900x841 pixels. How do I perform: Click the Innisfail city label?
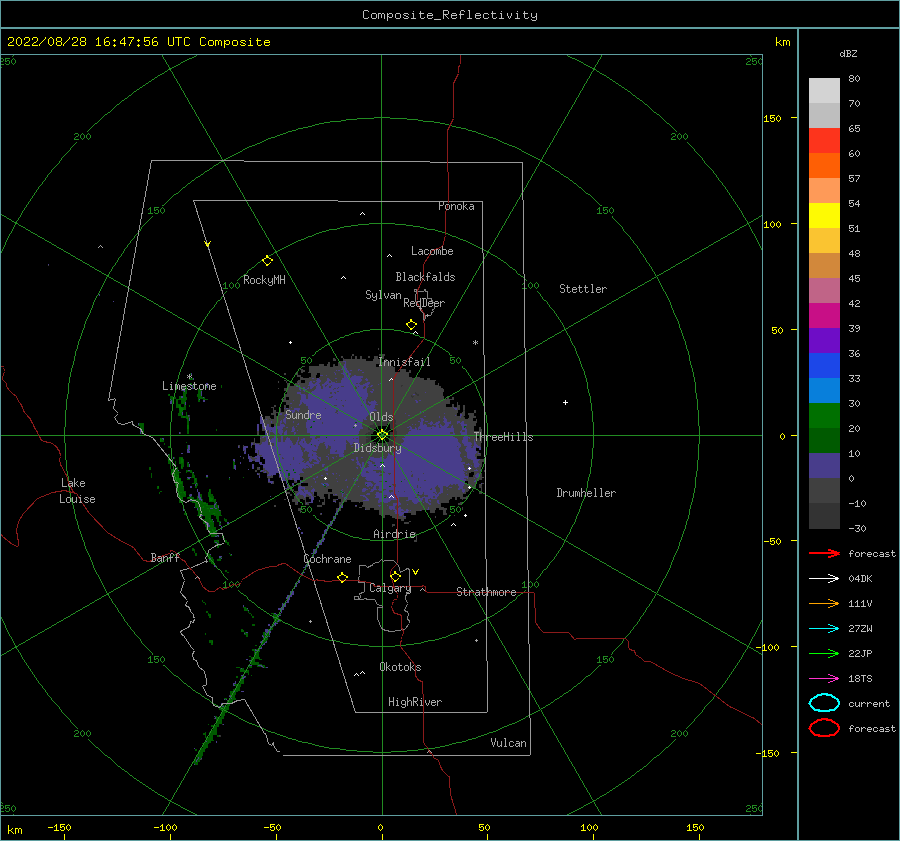[404, 362]
